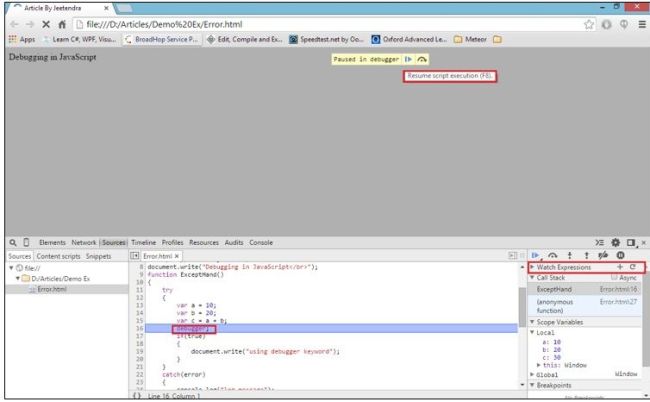Open DevTools settings gear

[616, 242]
